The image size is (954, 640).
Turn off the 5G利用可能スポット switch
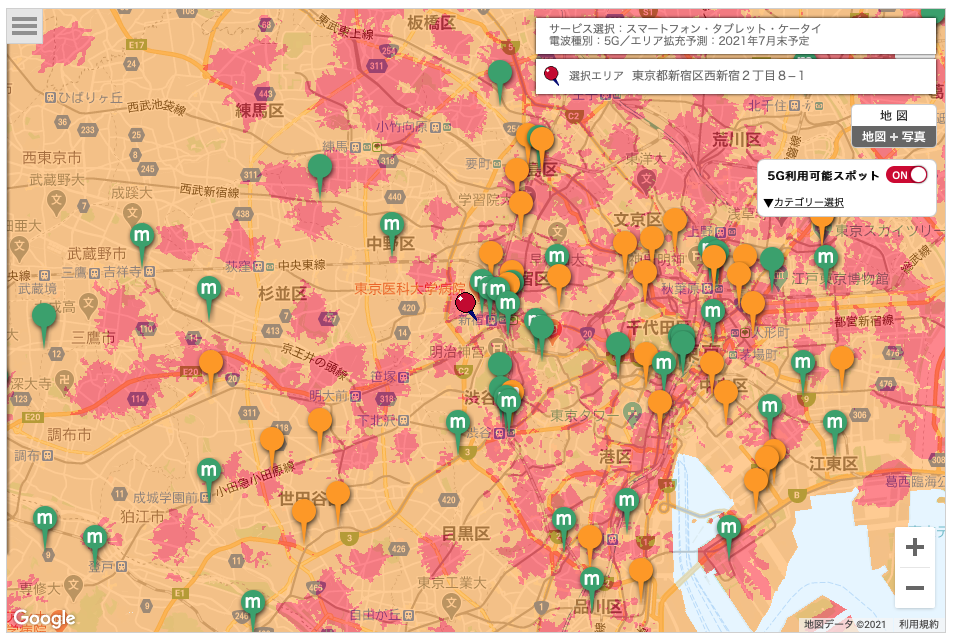tap(907, 175)
